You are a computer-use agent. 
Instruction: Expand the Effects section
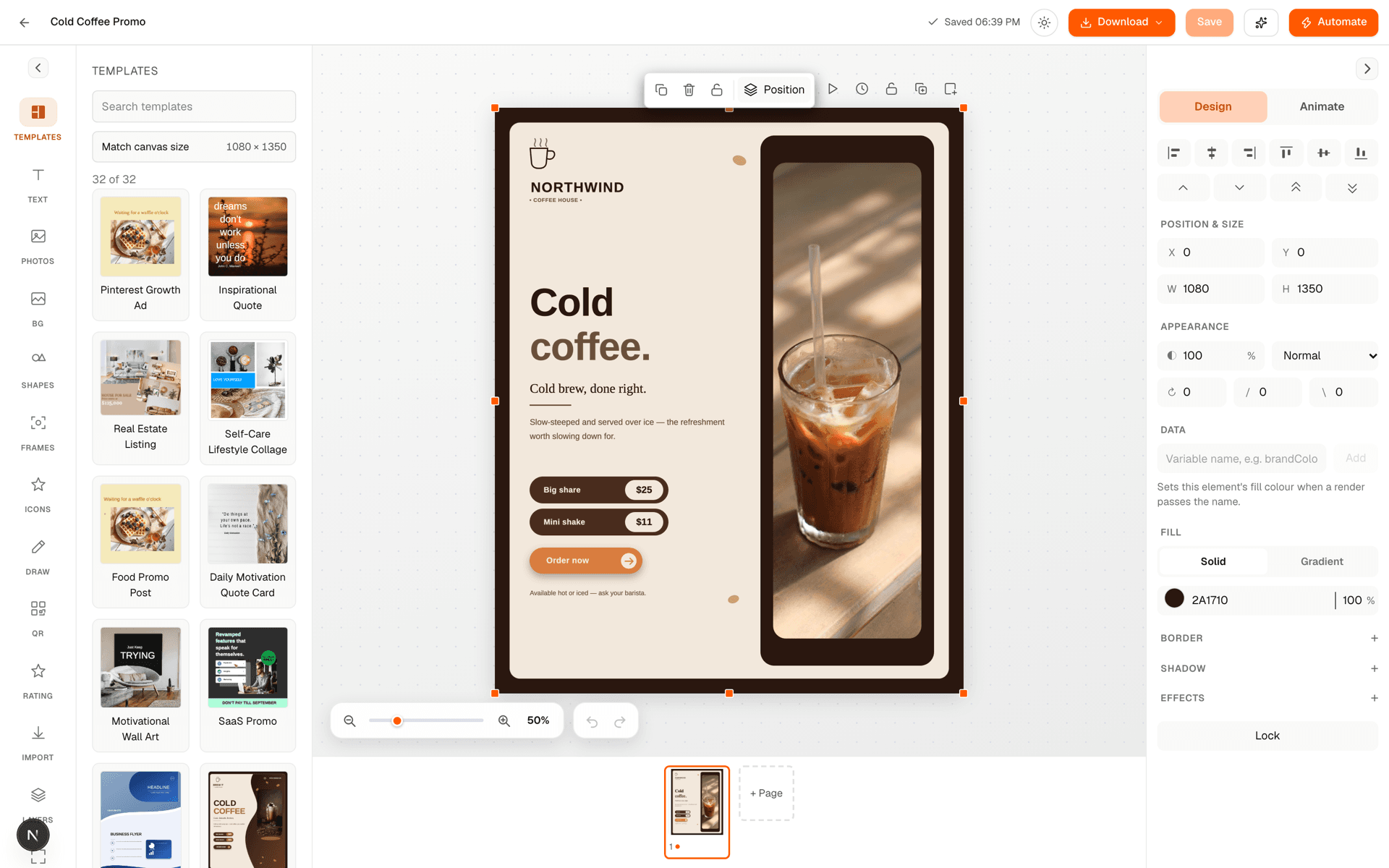pos(1374,698)
